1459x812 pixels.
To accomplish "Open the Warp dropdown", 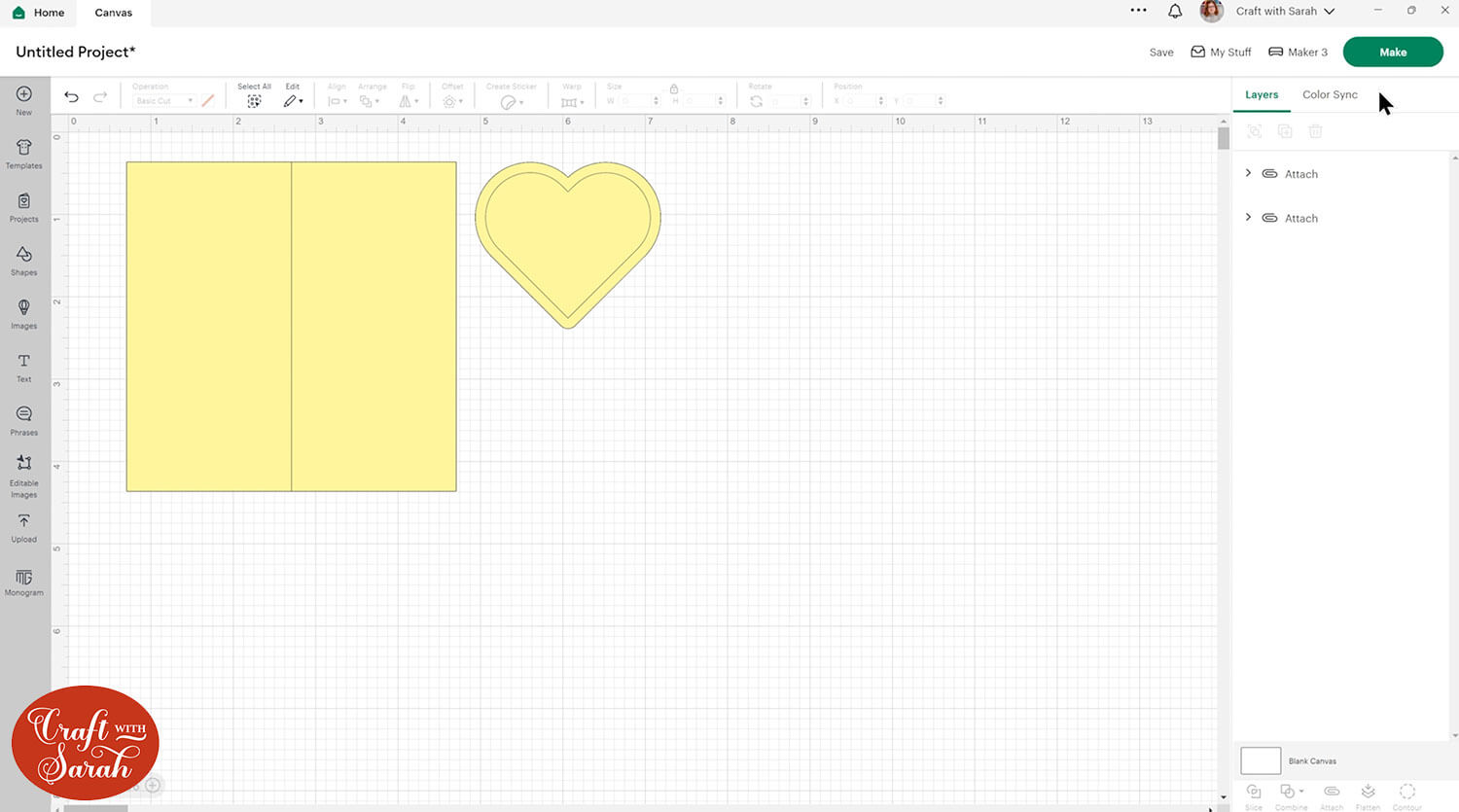I will (x=572, y=102).
